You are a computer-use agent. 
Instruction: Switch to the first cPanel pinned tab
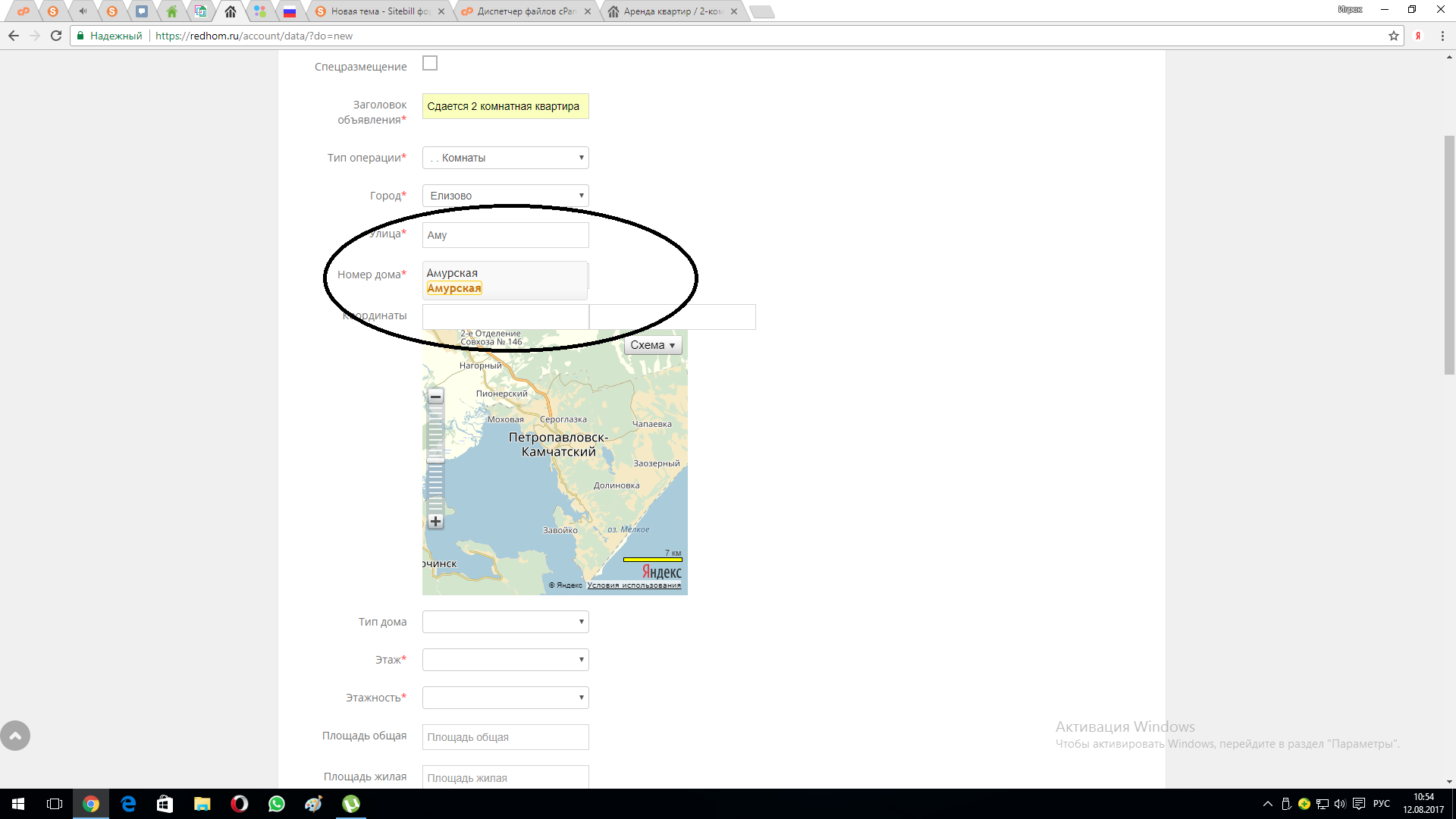(x=24, y=11)
